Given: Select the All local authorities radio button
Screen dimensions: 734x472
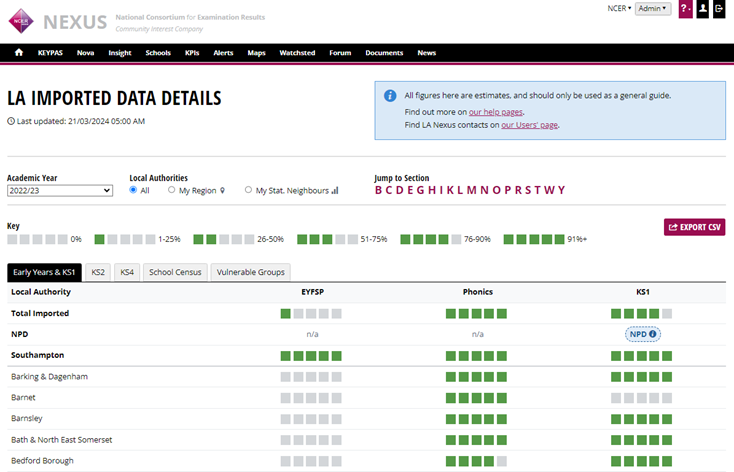Looking at the screenshot, I should (x=134, y=190).
